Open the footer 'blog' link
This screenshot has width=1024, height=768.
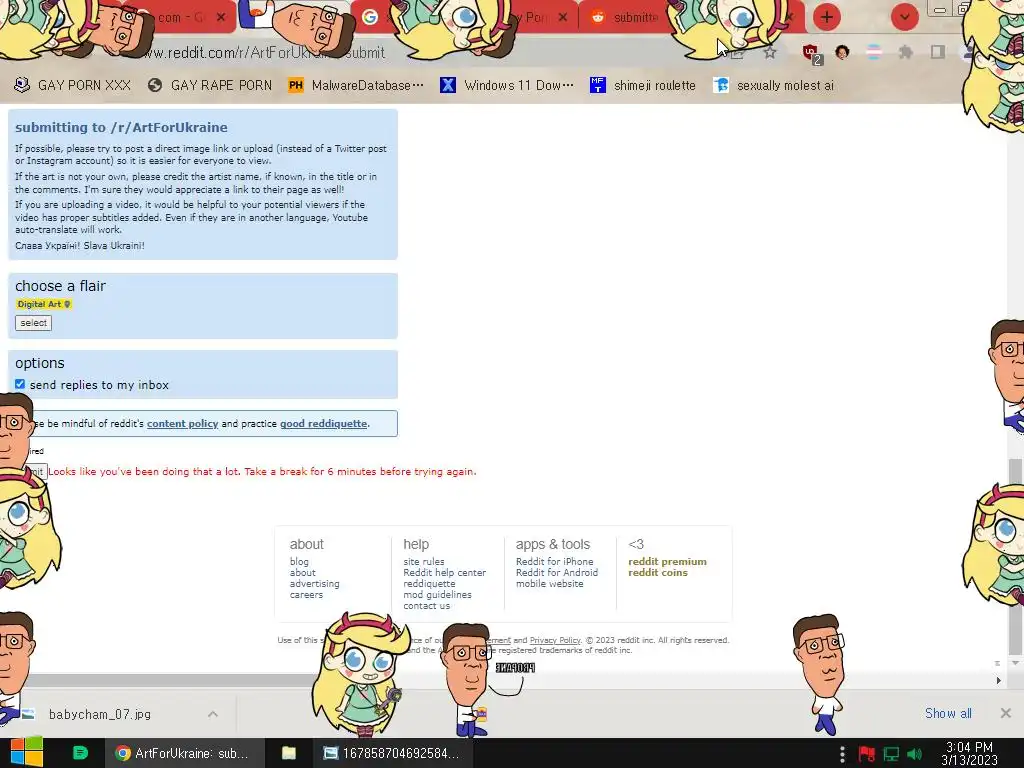[299, 562]
